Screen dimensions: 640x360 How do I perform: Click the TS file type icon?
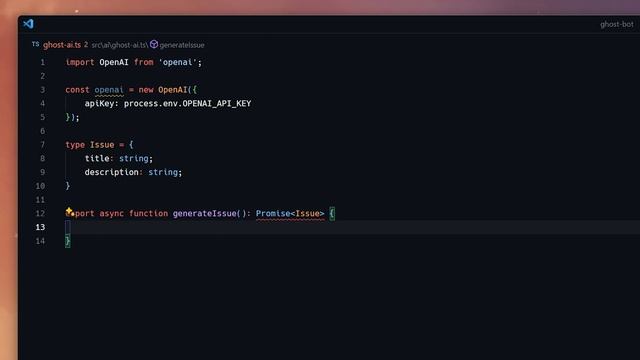36,44
